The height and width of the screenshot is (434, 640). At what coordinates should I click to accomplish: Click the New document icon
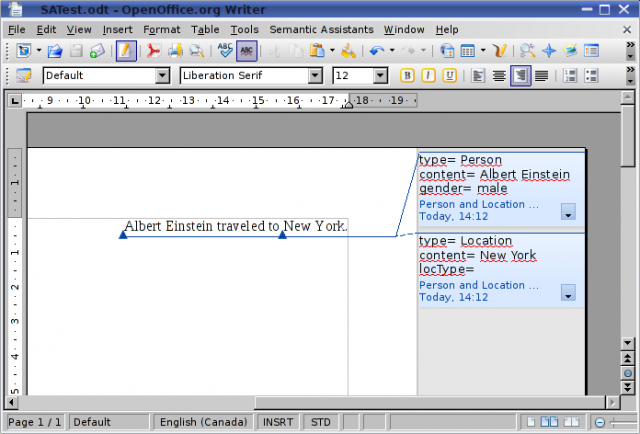point(24,51)
